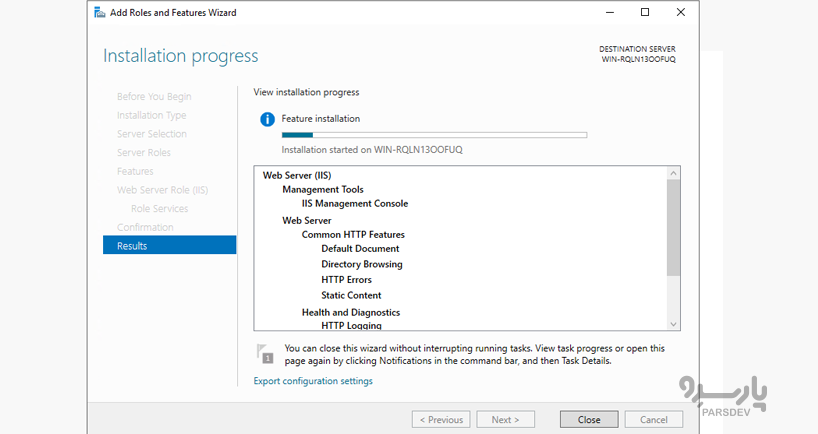Click the HTTP Logging entry

click(x=351, y=326)
